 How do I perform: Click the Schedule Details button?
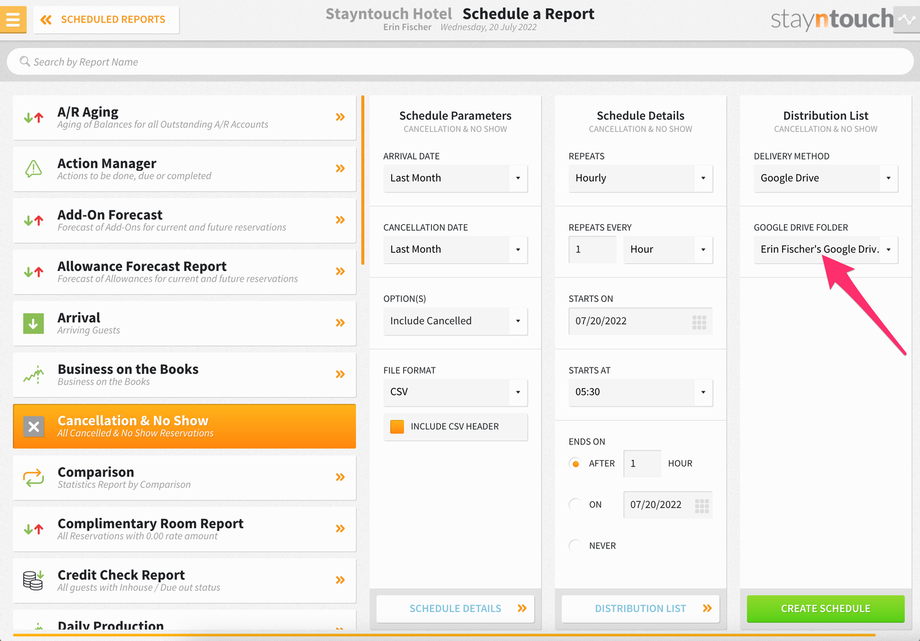(x=455, y=609)
